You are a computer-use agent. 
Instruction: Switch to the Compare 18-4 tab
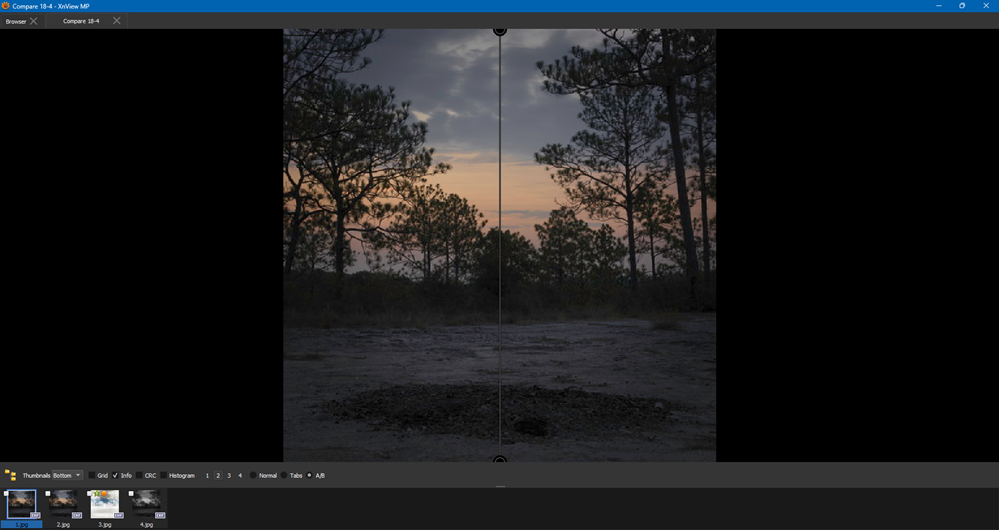81,21
